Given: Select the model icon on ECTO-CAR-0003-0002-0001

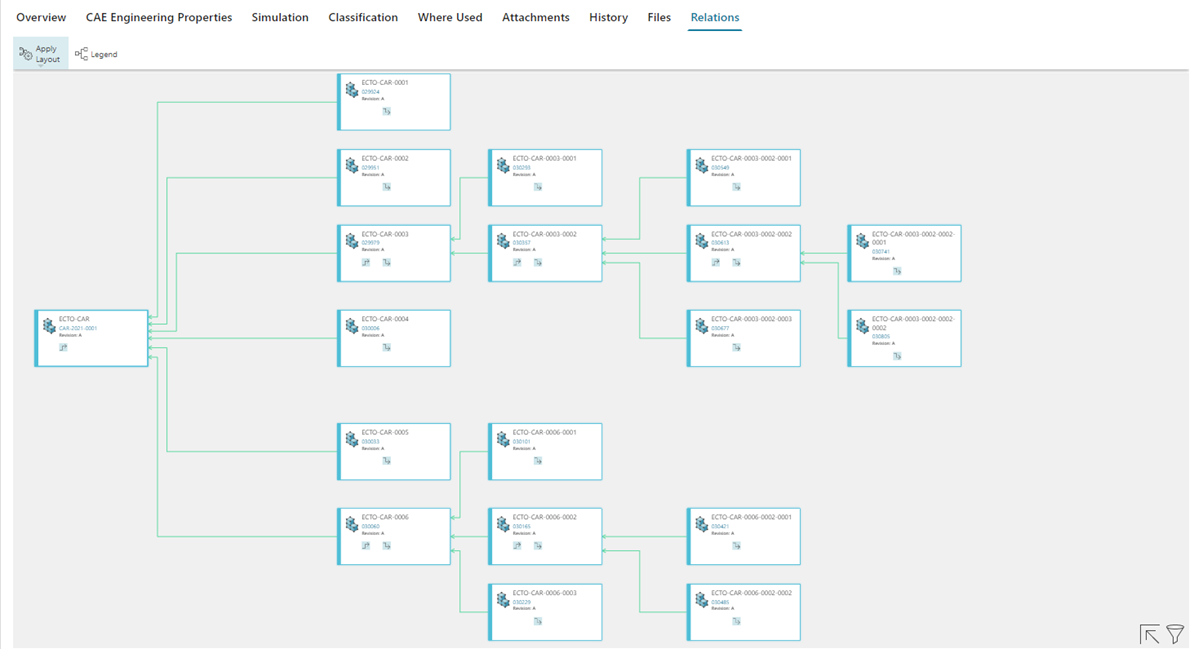Looking at the screenshot, I should pos(701,165).
